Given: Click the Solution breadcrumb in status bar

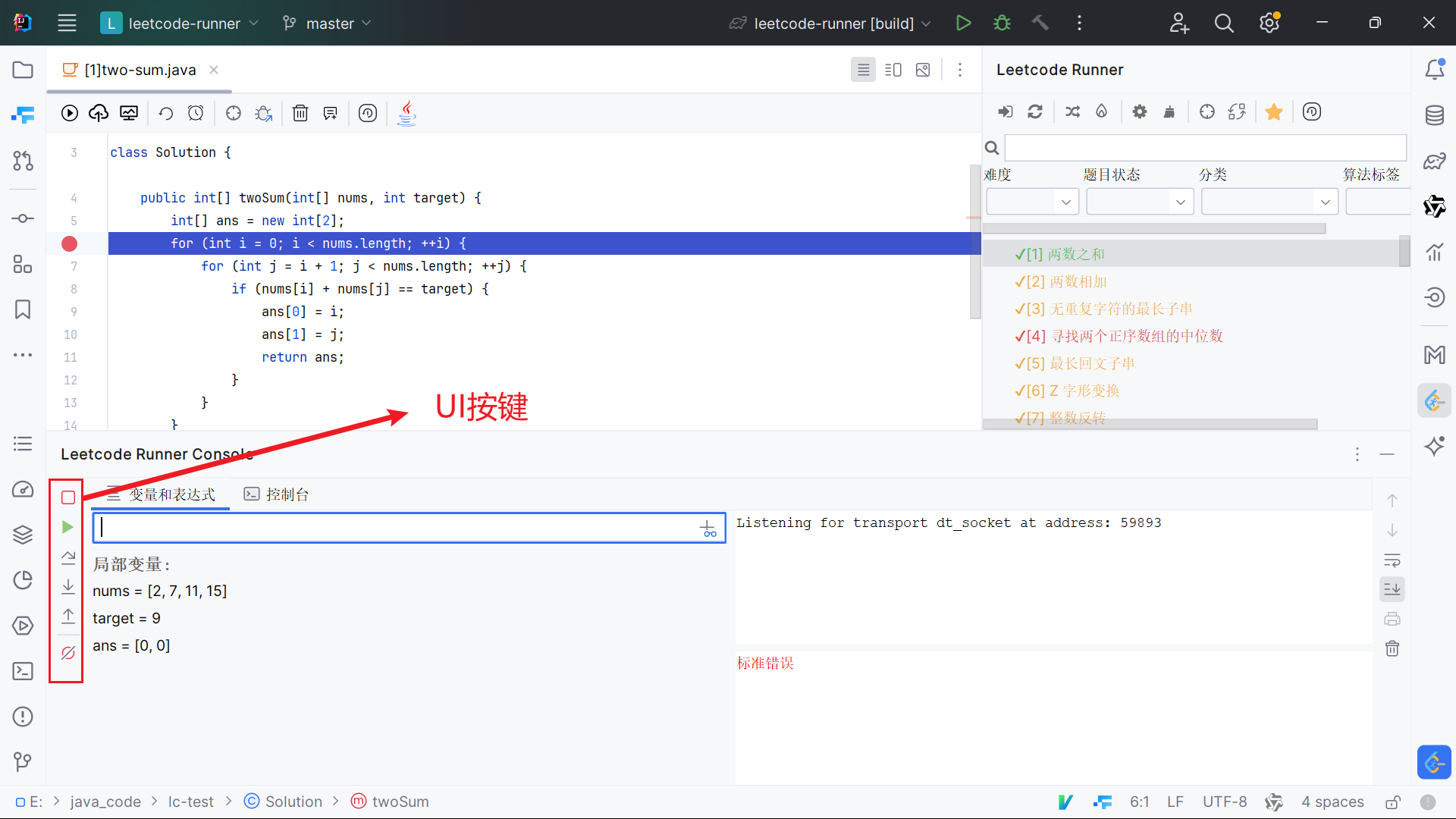Looking at the screenshot, I should click(x=284, y=802).
